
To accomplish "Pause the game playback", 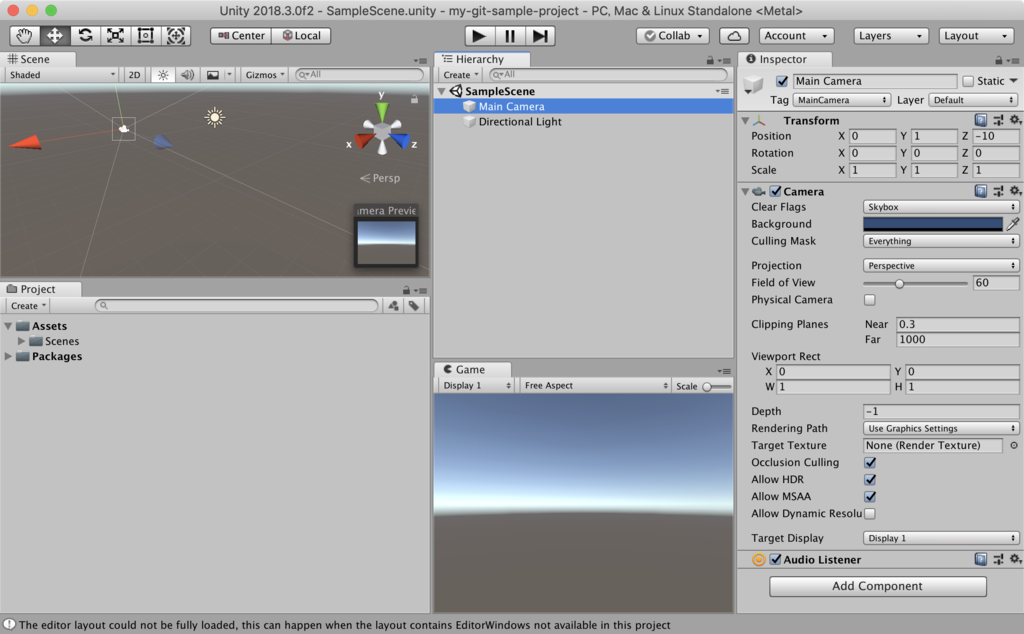I will (509, 36).
